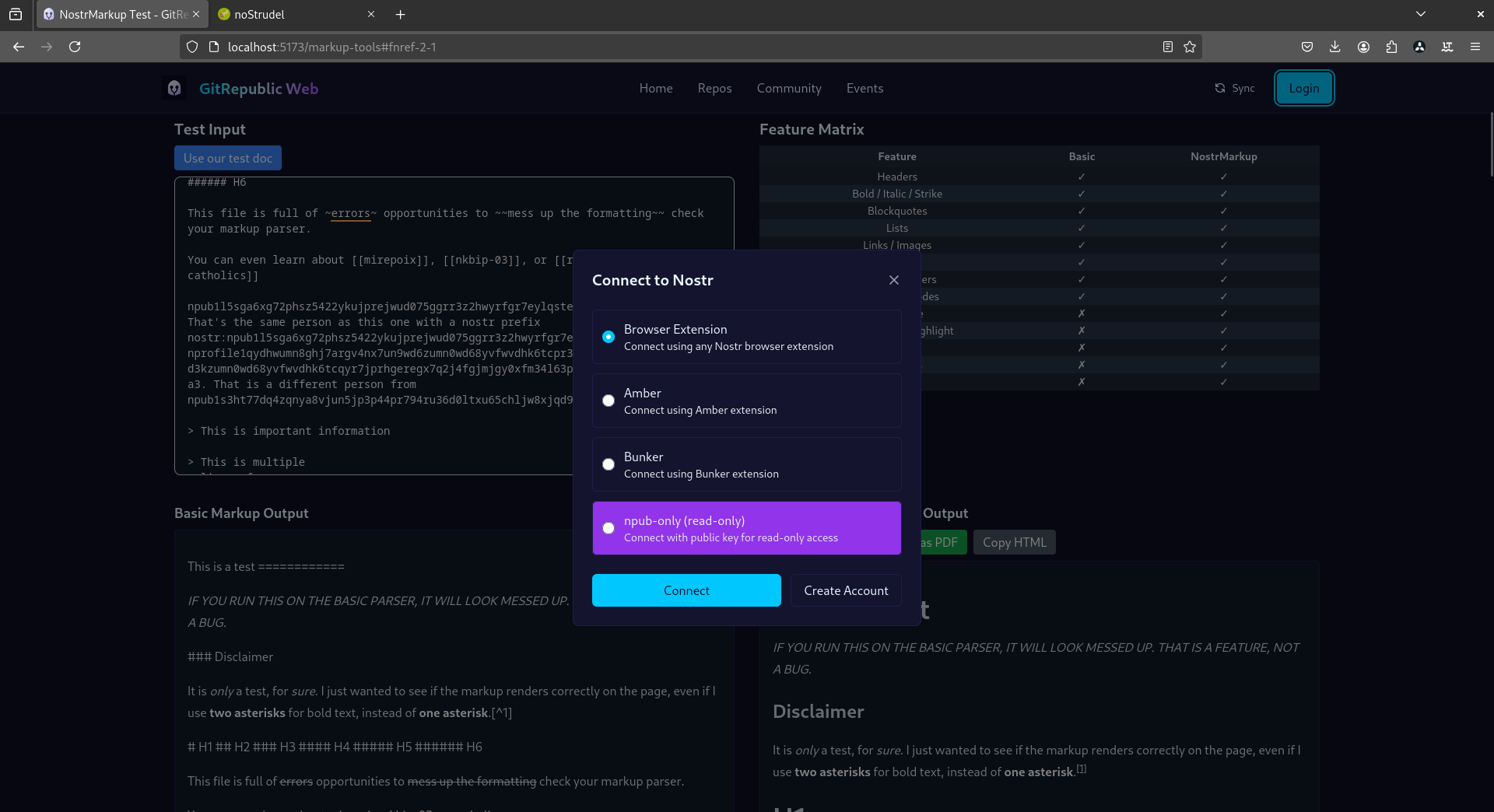Screen dimensions: 1494x812
Task: Go back with browser back arrow
Action: tap(19, 47)
